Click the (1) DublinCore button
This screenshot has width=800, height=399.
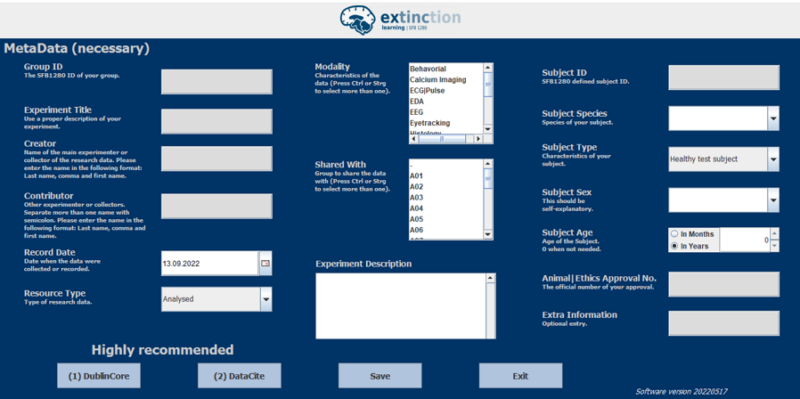(x=98, y=376)
